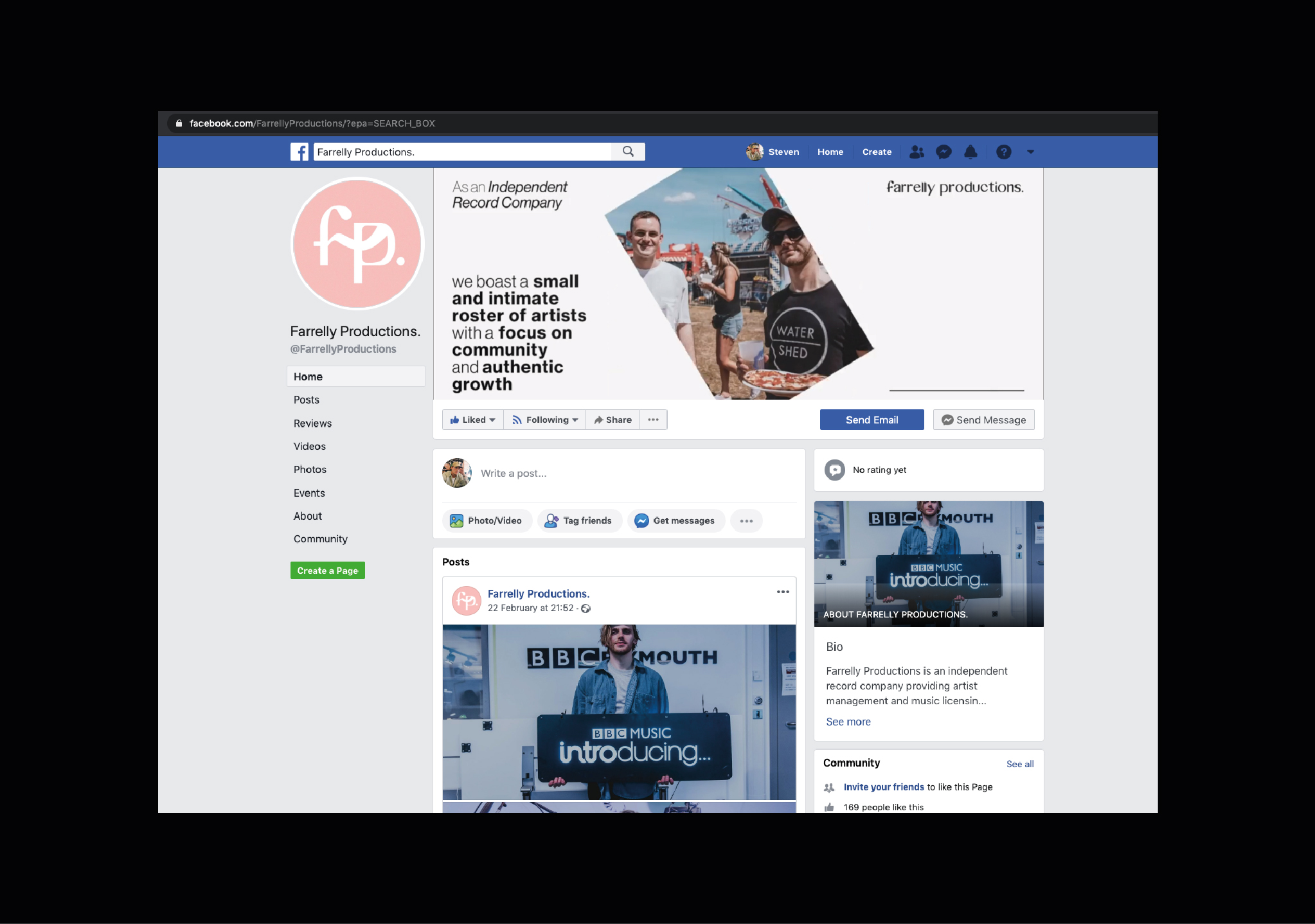Select the Home tab in sidebar
The width and height of the screenshot is (1315, 924).
tap(355, 377)
